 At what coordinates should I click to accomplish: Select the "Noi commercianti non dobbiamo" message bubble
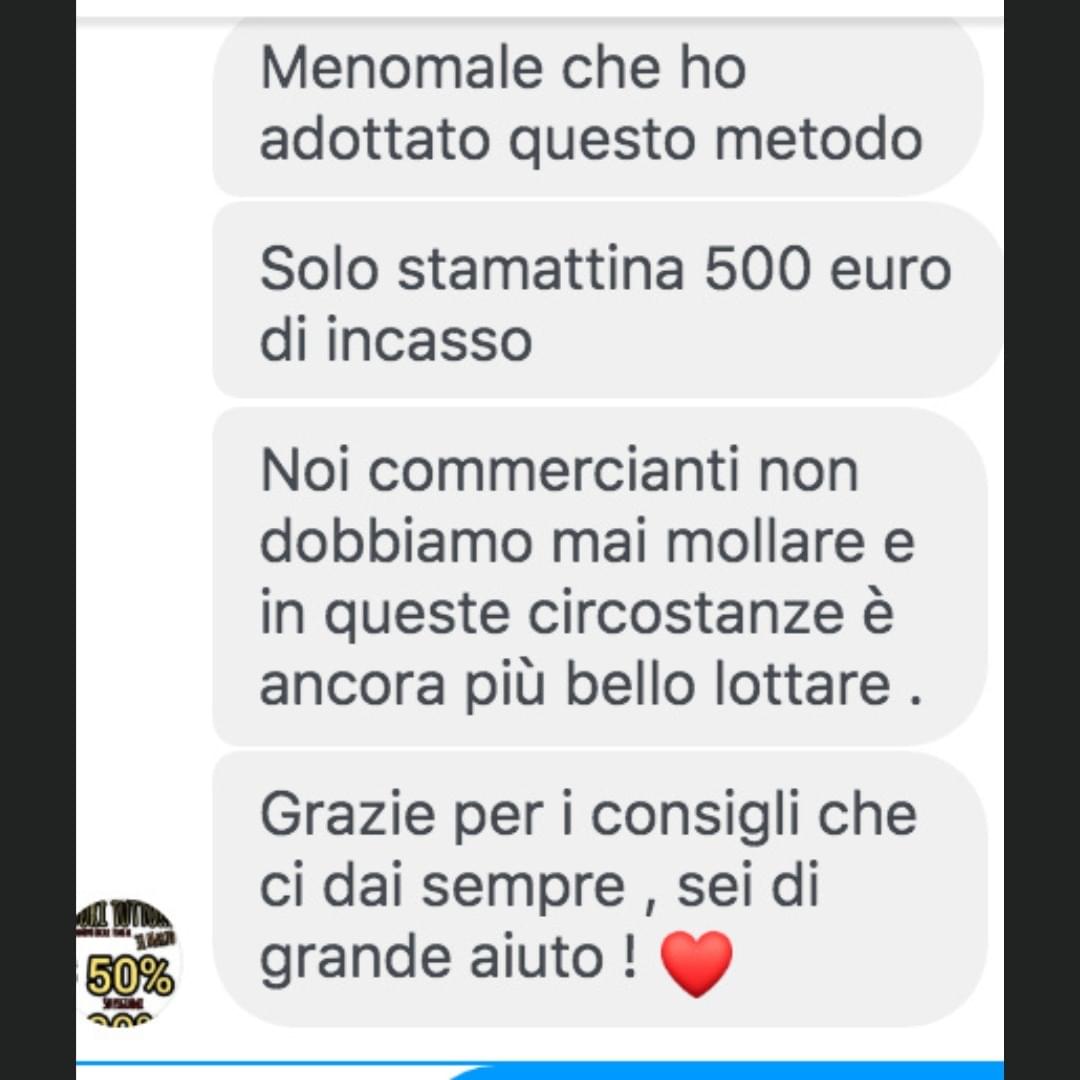599,577
